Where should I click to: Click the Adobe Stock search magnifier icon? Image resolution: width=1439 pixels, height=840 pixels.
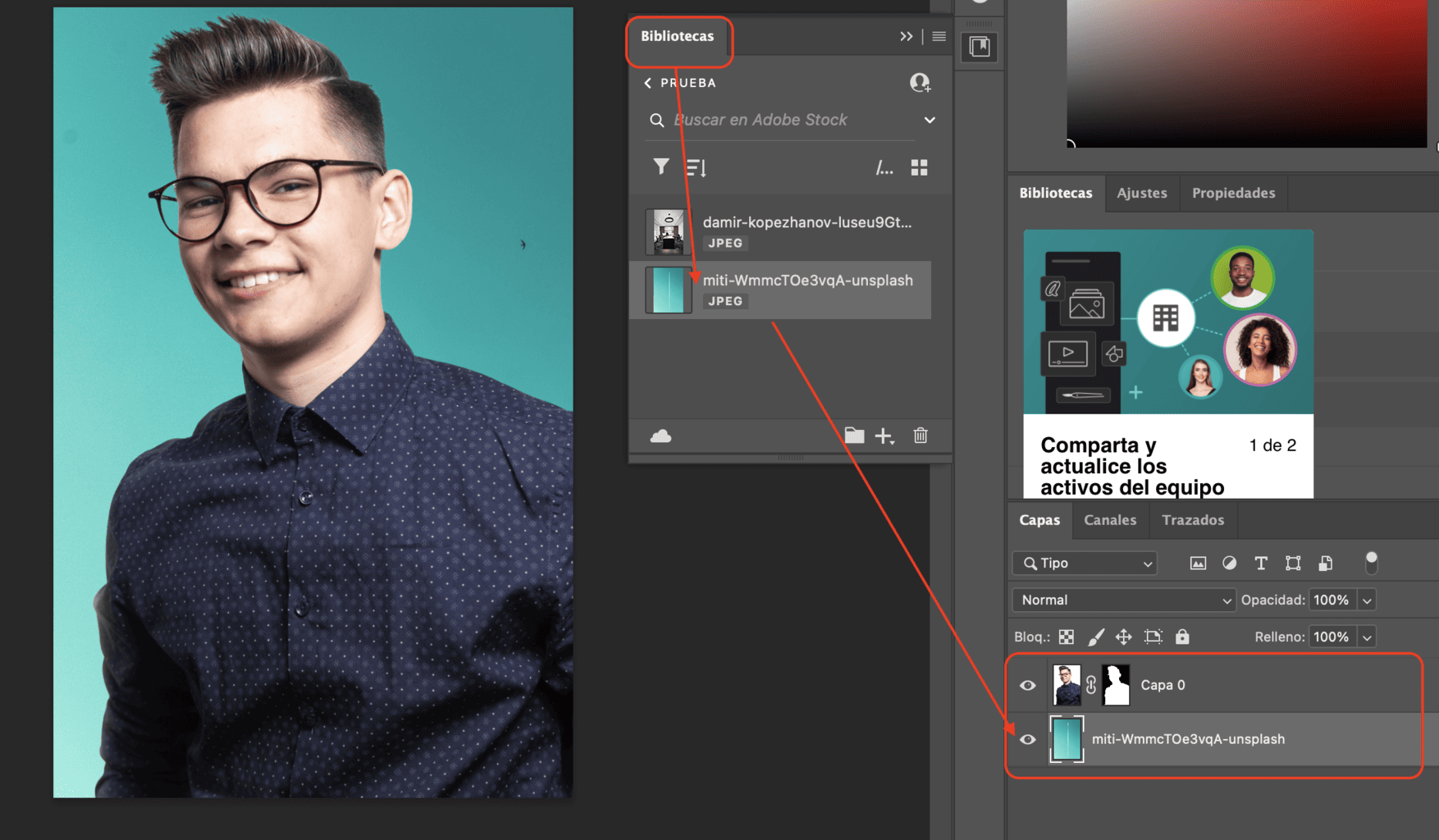[656, 121]
